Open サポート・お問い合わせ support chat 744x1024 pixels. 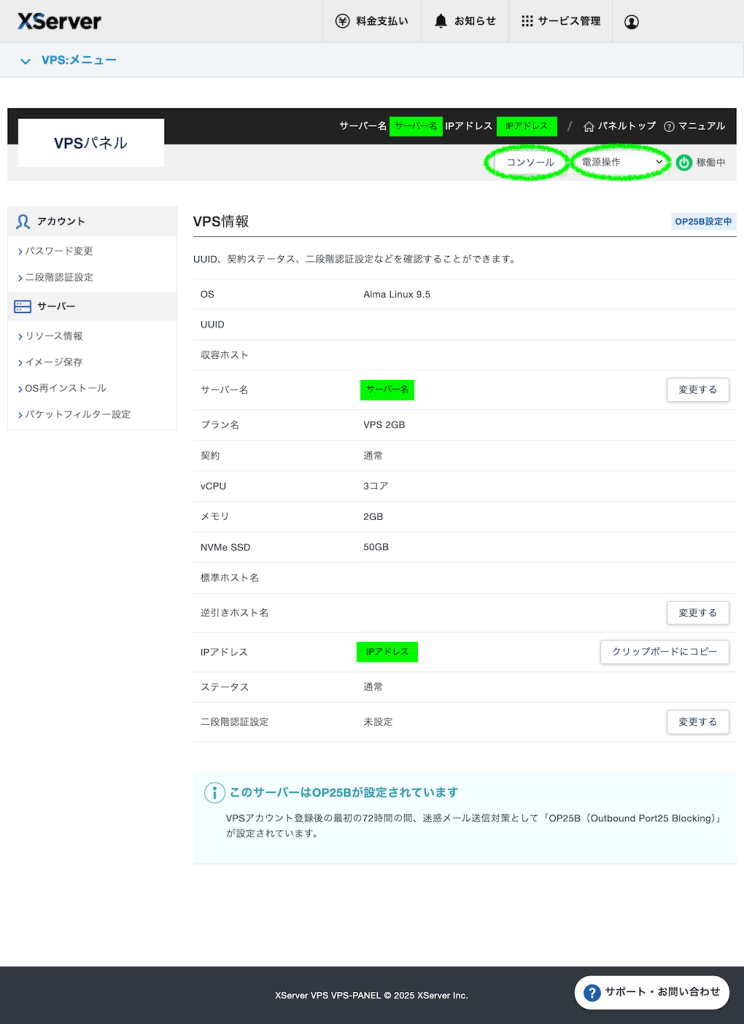(x=653, y=992)
